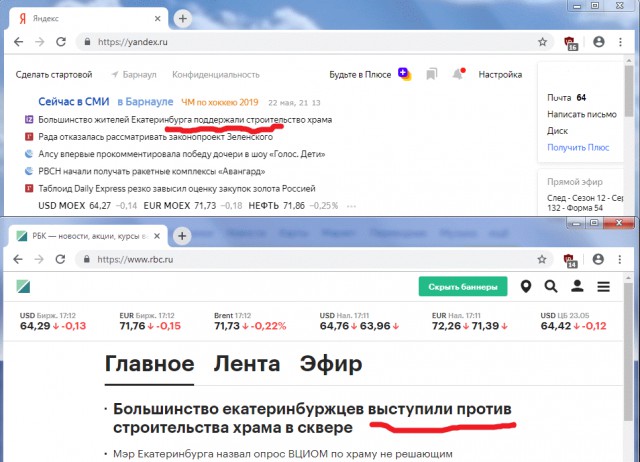
Task: Open Настройка menu on Yandex
Action: click(x=500, y=74)
